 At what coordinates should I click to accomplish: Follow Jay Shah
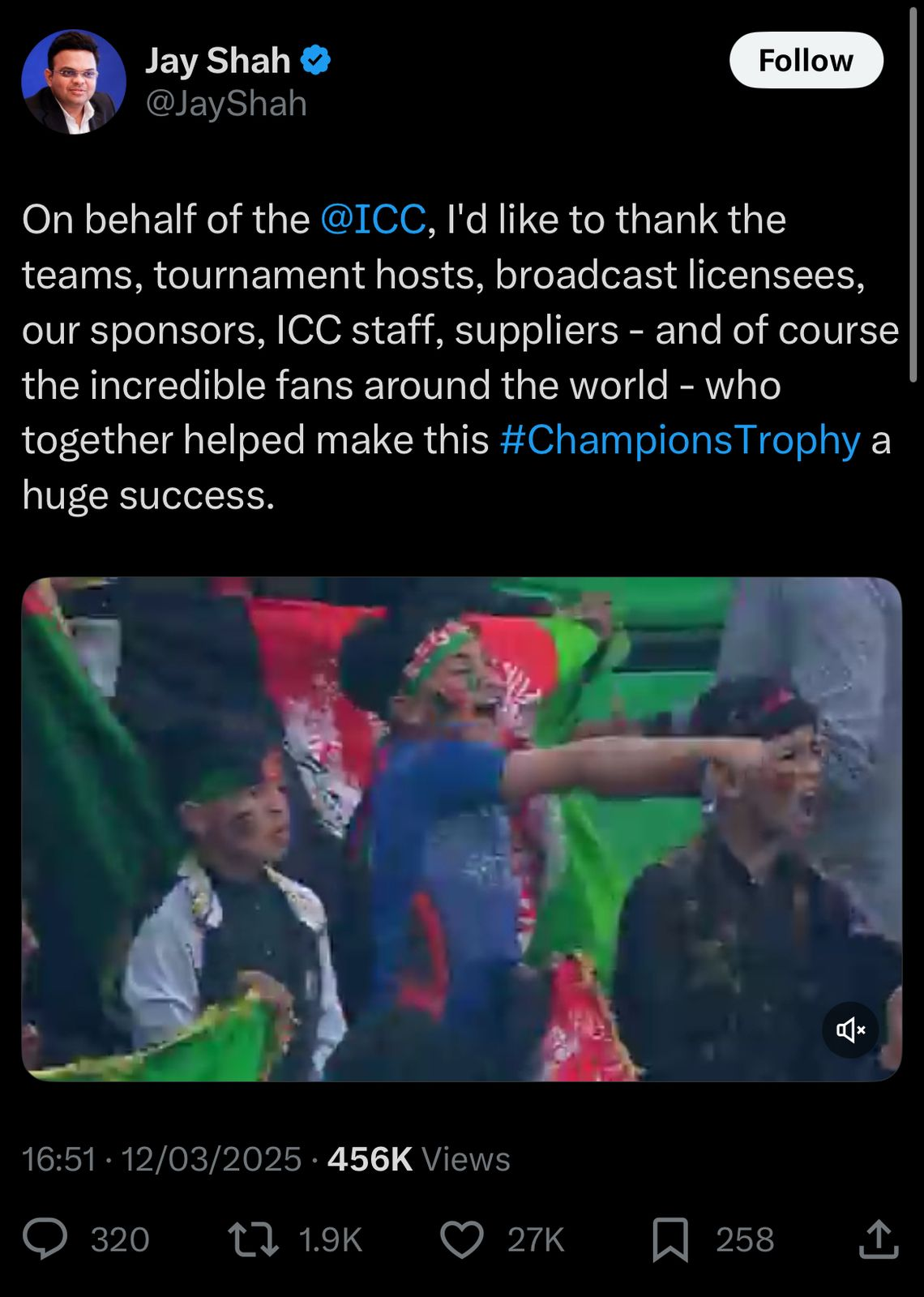tap(806, 60)
